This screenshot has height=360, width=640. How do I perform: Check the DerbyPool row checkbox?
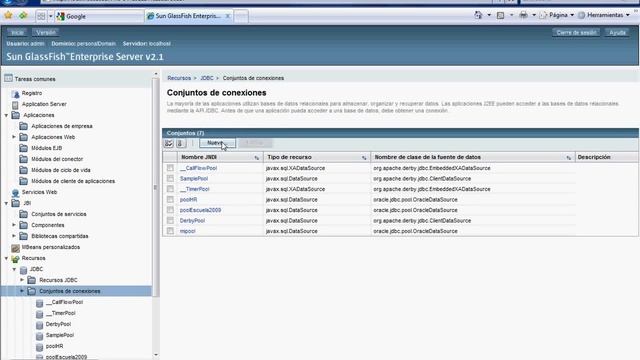[x=170, y=221]
